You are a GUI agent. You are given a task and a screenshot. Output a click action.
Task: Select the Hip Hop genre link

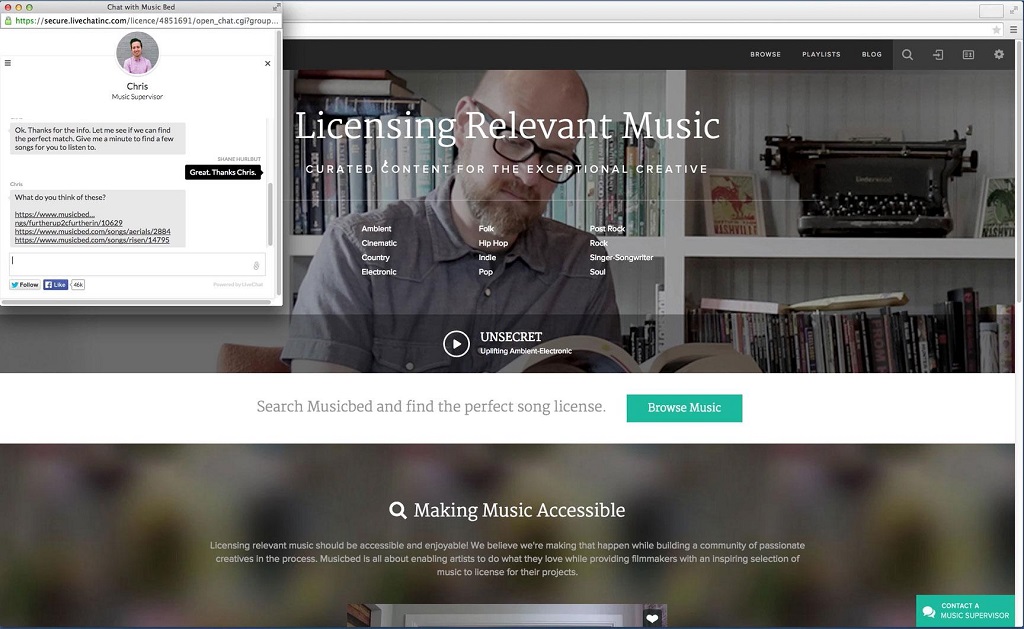click(493, 243)
